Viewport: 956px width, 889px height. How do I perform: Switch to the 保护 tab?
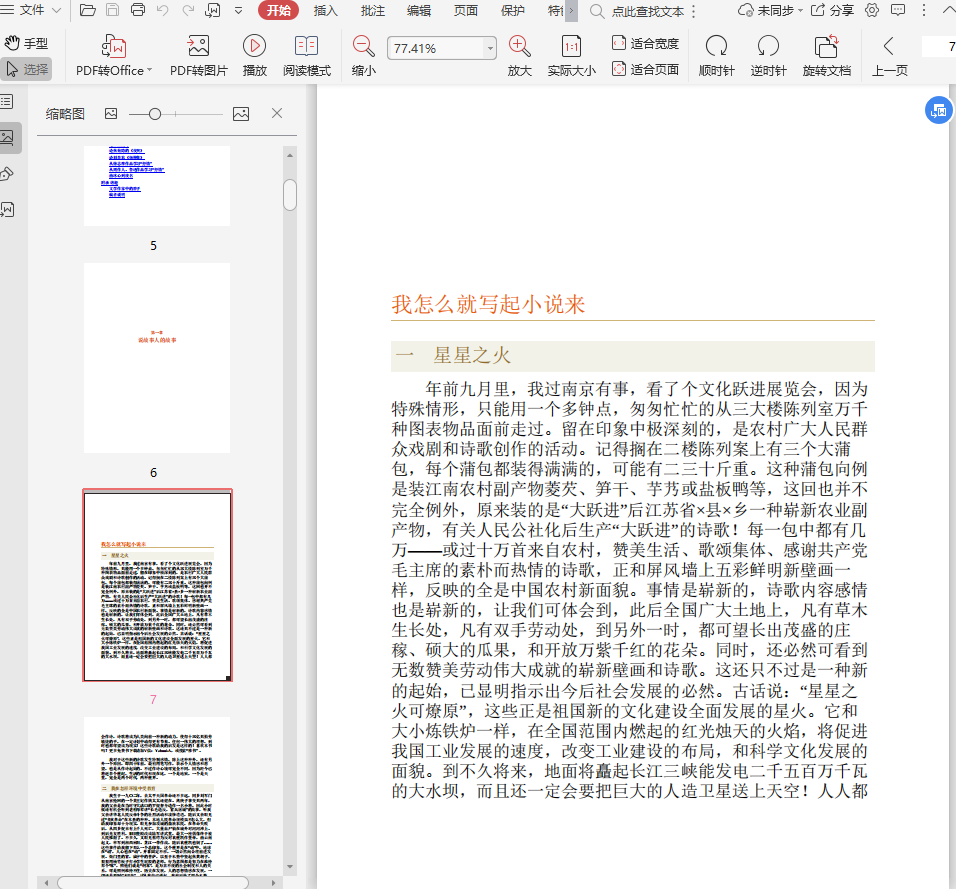512,10
